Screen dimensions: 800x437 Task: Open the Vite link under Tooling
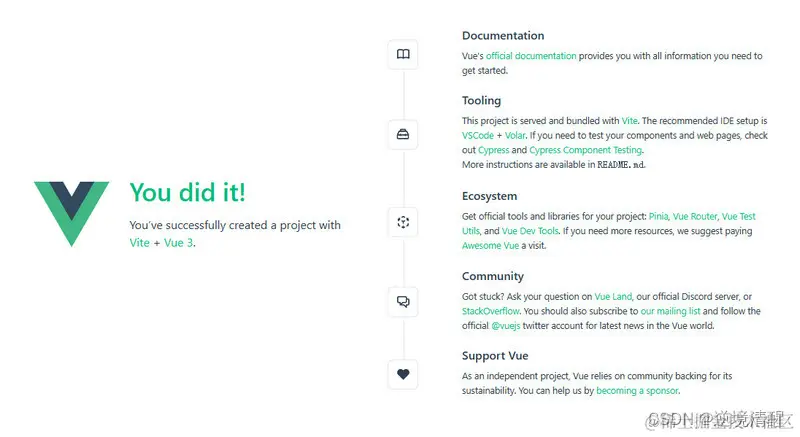pos(629,120)
